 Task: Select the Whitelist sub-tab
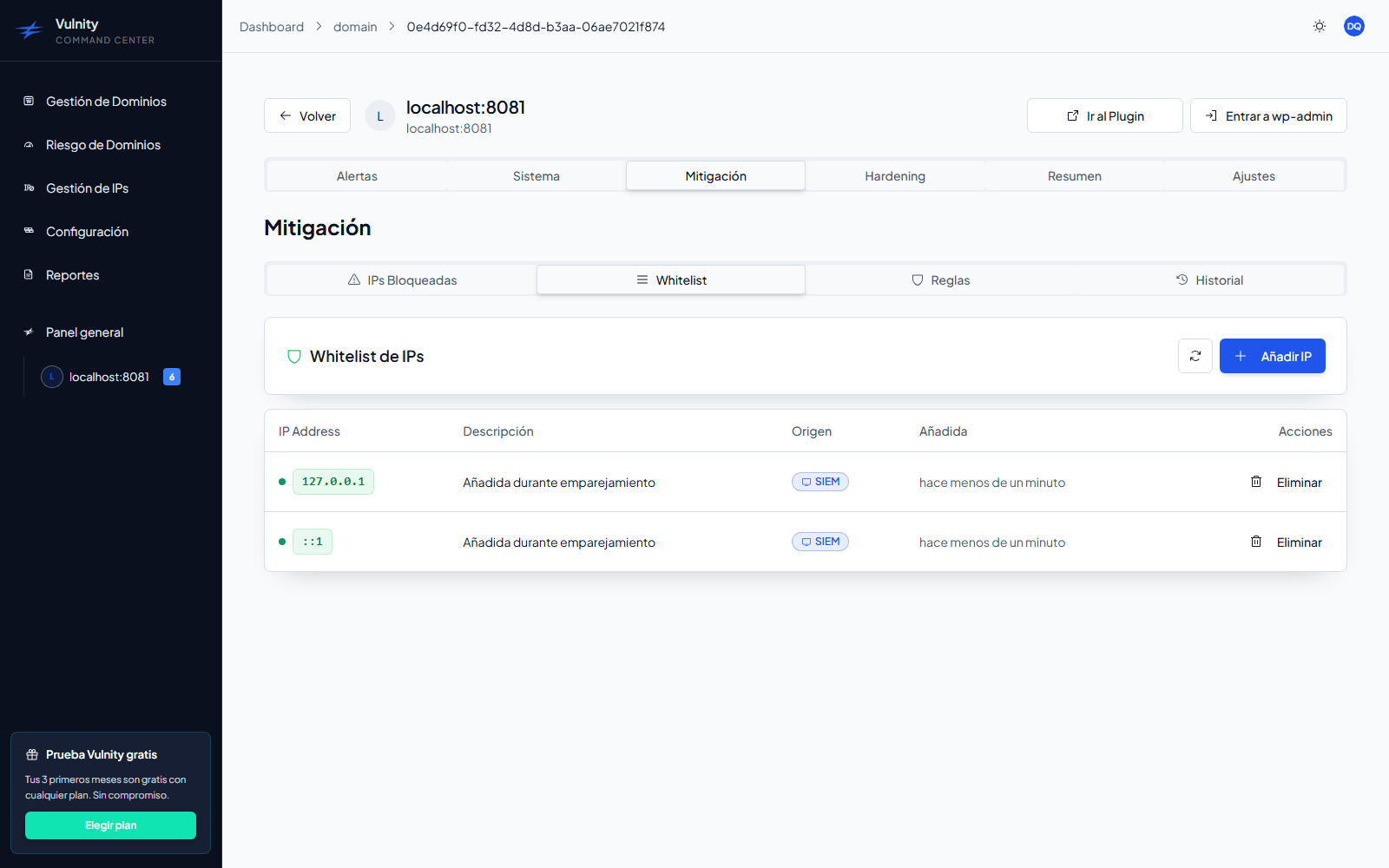671,280
